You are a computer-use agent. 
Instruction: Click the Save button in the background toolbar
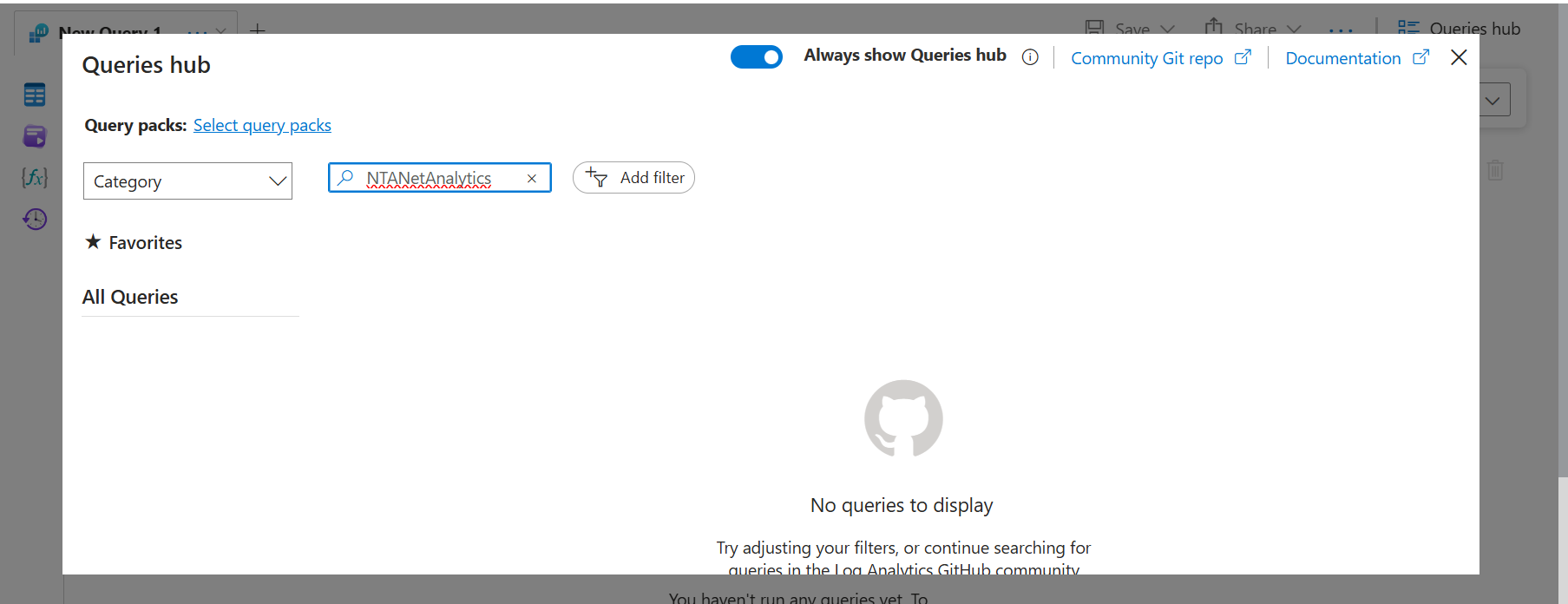click(1119, 28)
